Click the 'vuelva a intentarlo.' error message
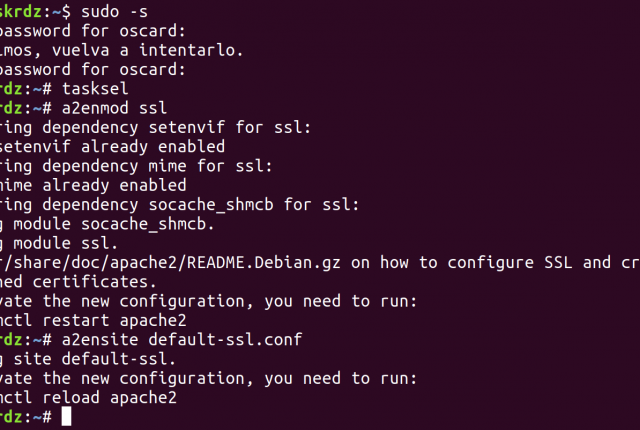Screen dimensions: 640x430 (148, 50)
